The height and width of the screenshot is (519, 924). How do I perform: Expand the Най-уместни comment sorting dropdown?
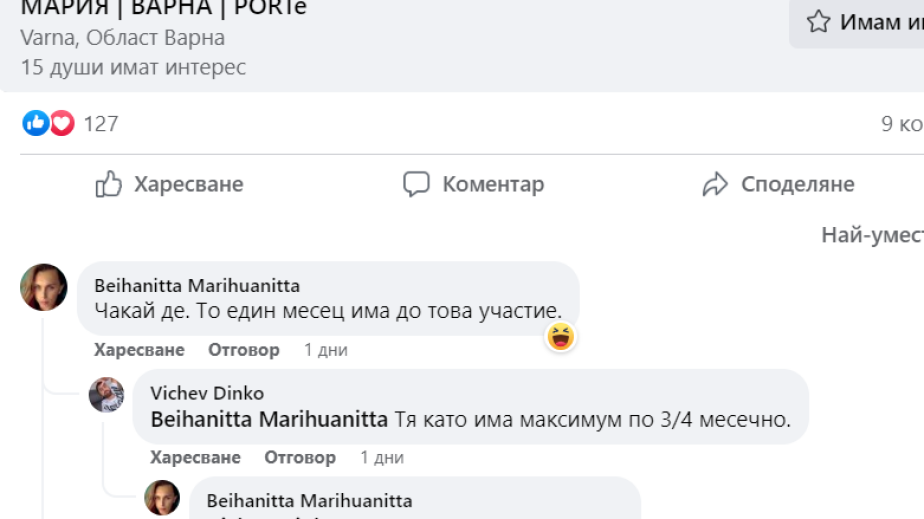click(x=872, y=235)
